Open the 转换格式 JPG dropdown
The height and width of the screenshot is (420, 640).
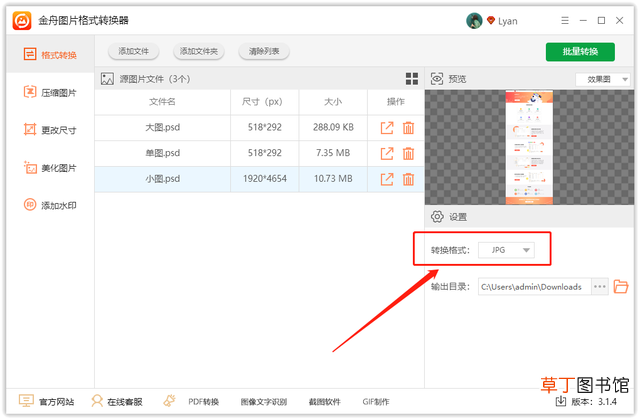(x=507, y=250)
